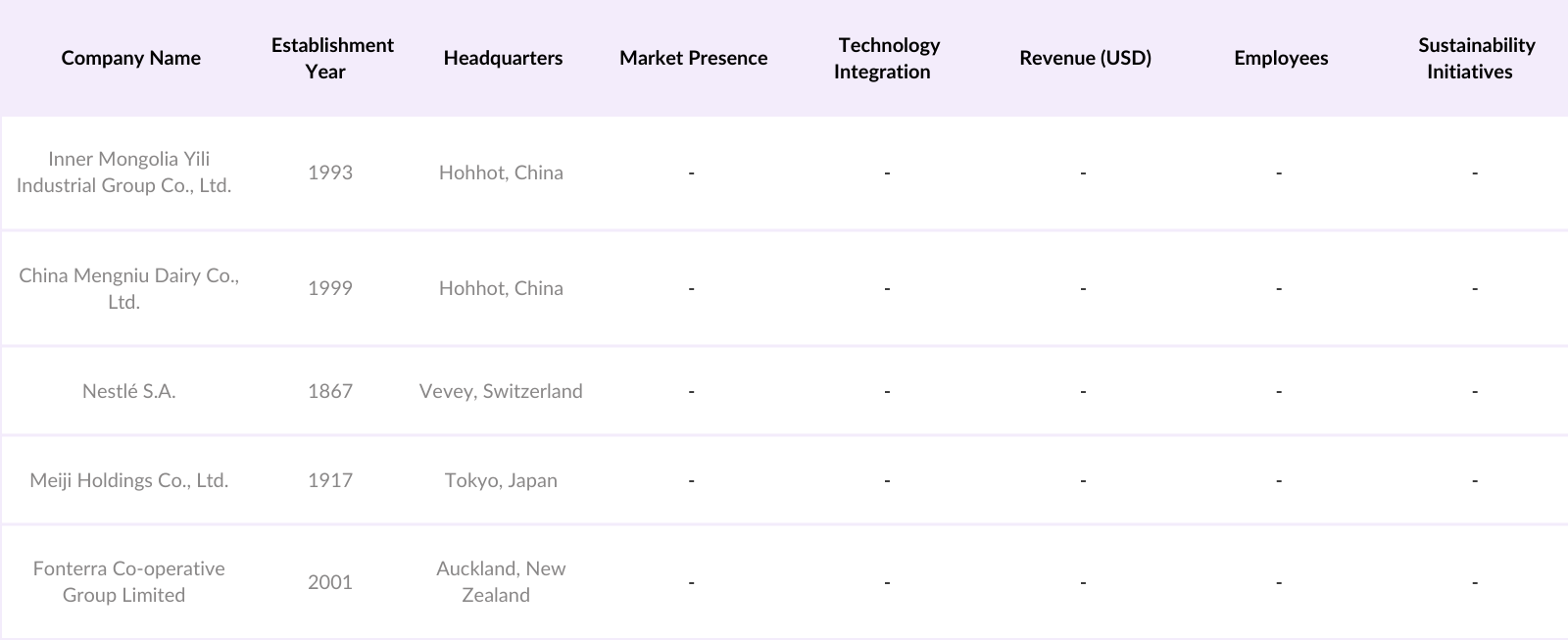Select Market Presence dash in Mengniu row
Image resolution: width=1568 pixels, height=640 pixels.
pos(691,288)
